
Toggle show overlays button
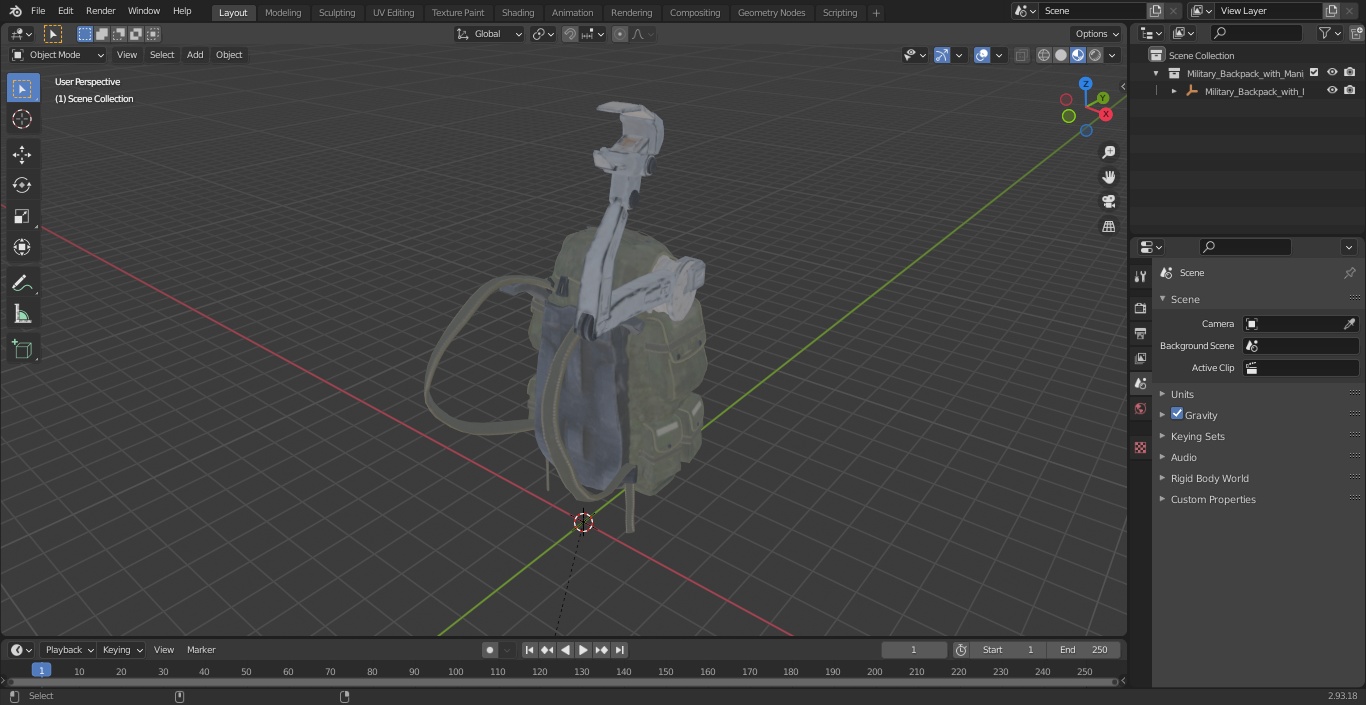tap(982, 55)
